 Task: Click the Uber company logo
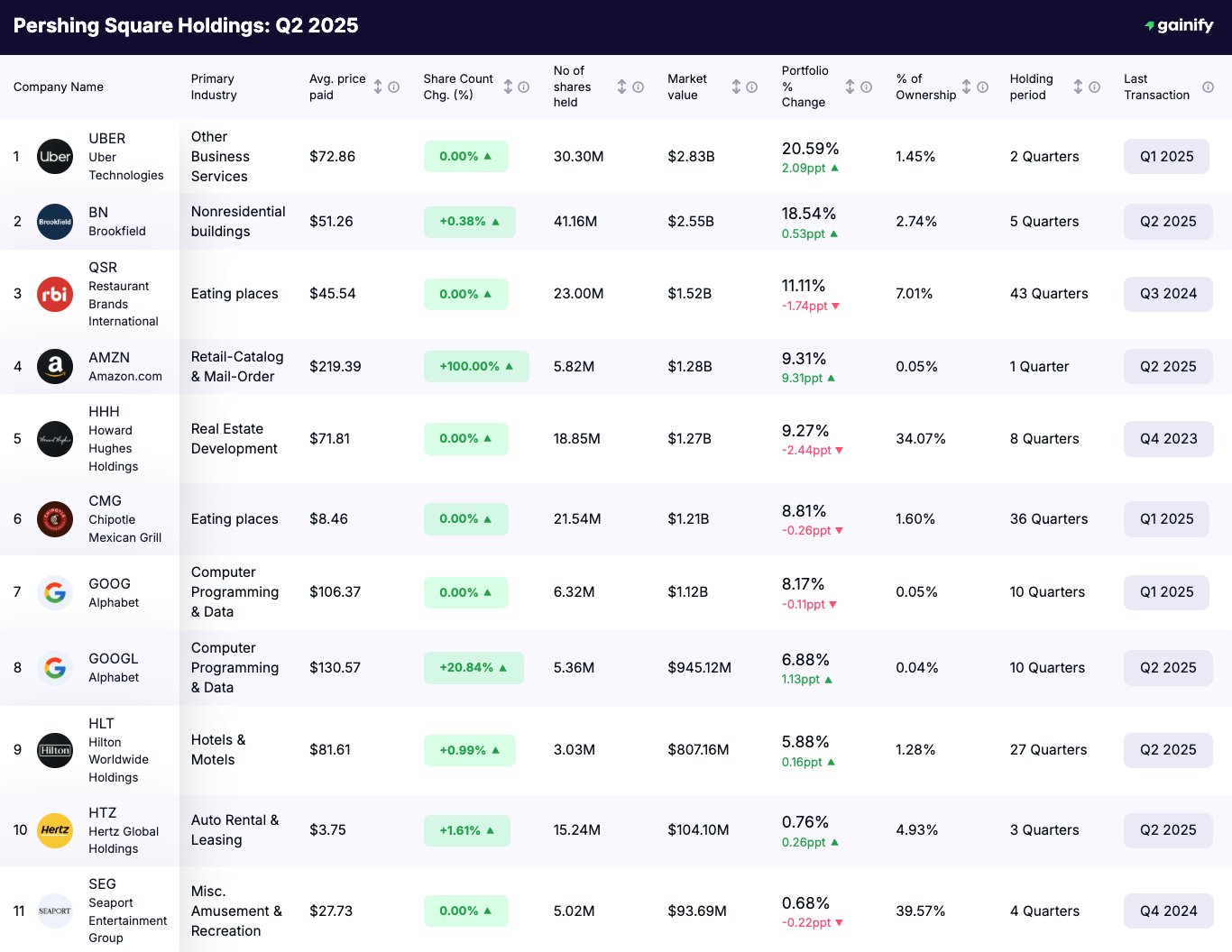point(55,157)
